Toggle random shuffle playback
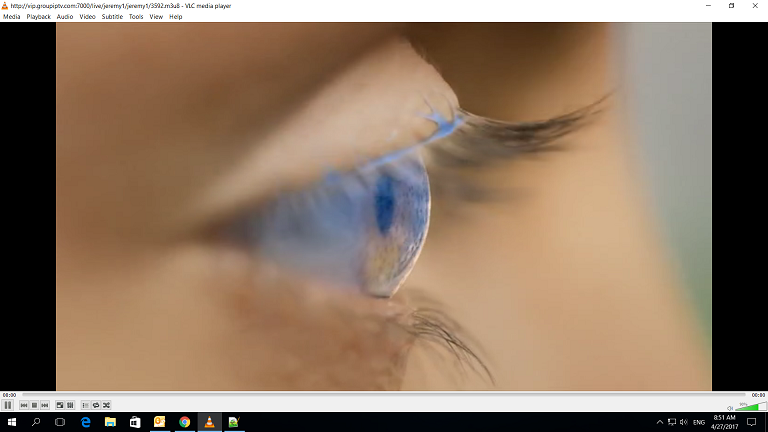 point(106,405)
